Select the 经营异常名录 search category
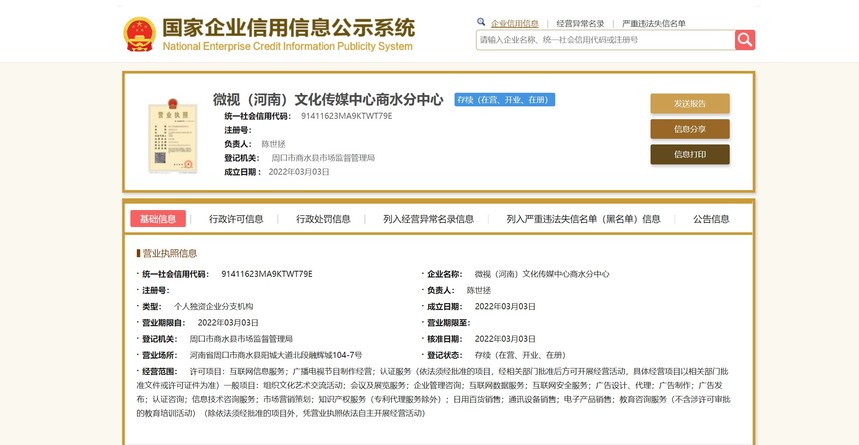This screenshot has width=859, height=445. (x=580, y=24)
